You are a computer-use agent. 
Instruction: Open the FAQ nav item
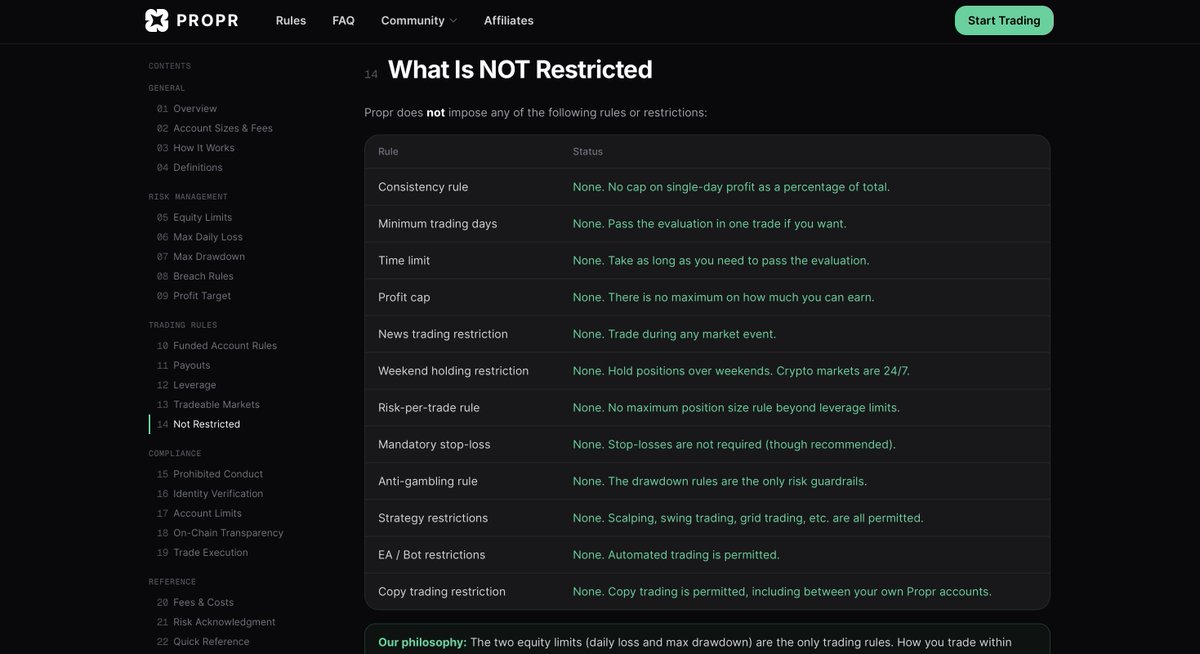(x=344, y=20)
